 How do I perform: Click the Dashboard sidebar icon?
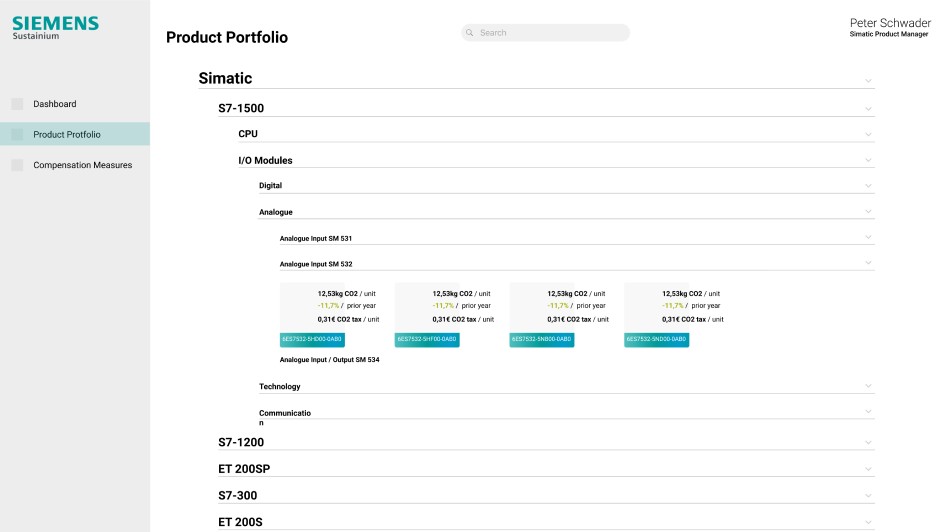(x=17, y=104)
